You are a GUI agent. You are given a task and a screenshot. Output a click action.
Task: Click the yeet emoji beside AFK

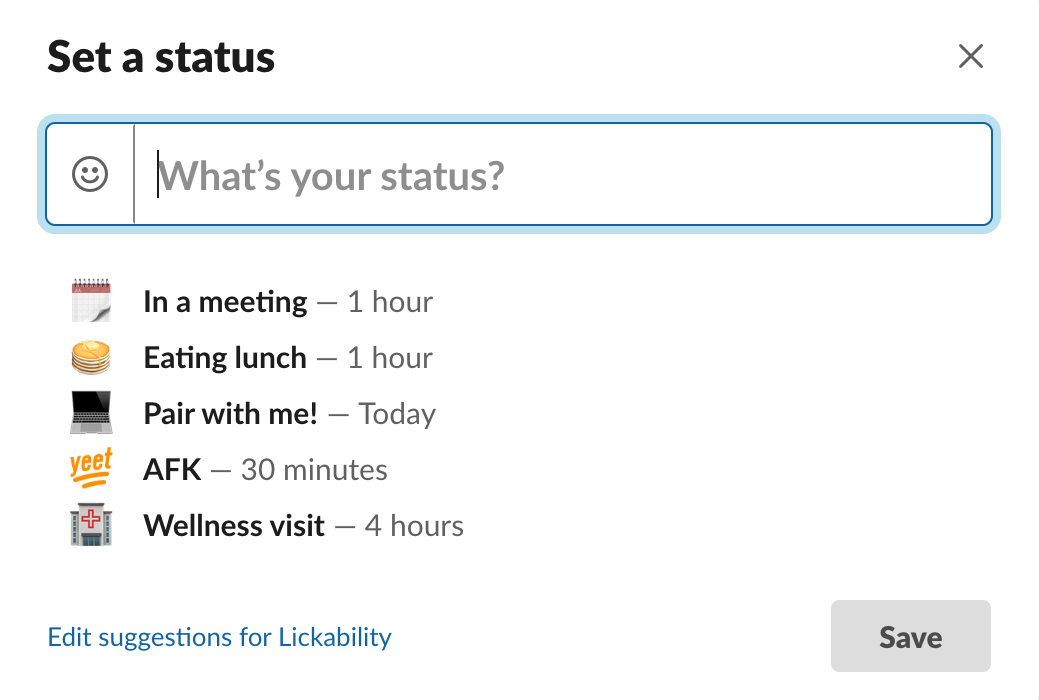click(91, 468)
